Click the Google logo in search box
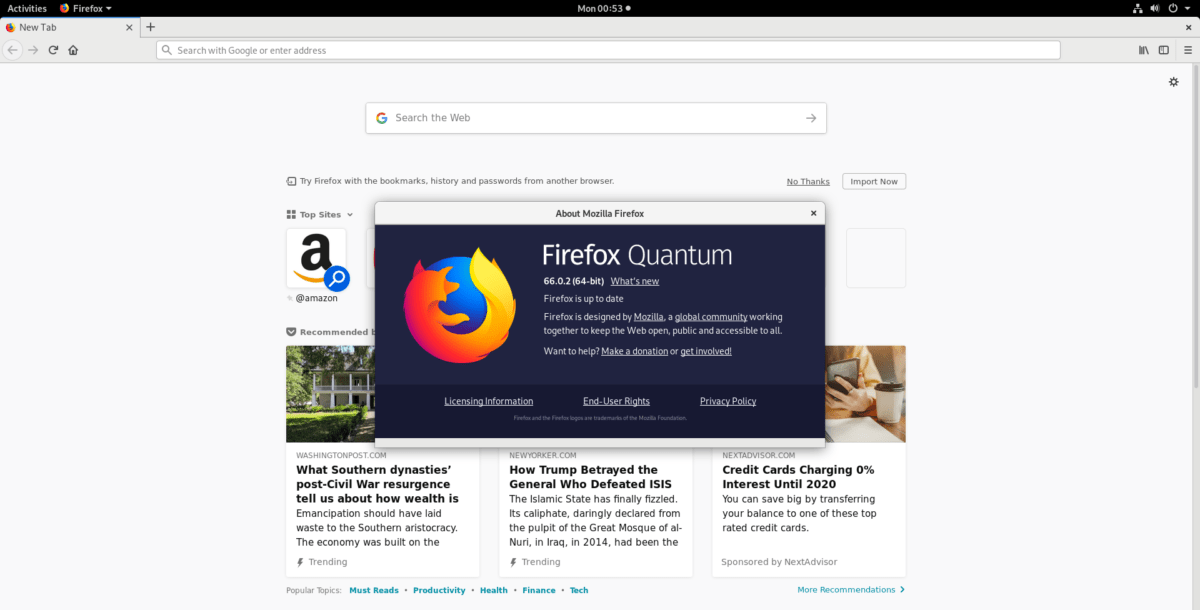This screenshot has height=610, width=1200. [x=381, y=118]
